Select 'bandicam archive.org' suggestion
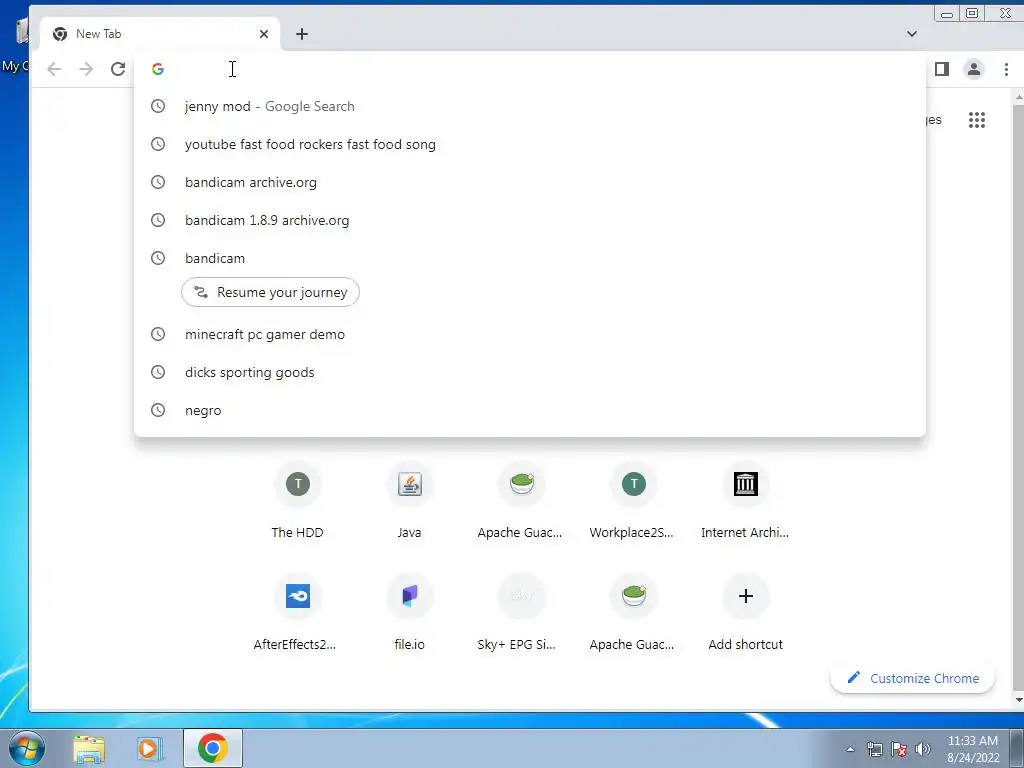The height and width of the screenshot is (768, 1024). [x=530, y=182]
